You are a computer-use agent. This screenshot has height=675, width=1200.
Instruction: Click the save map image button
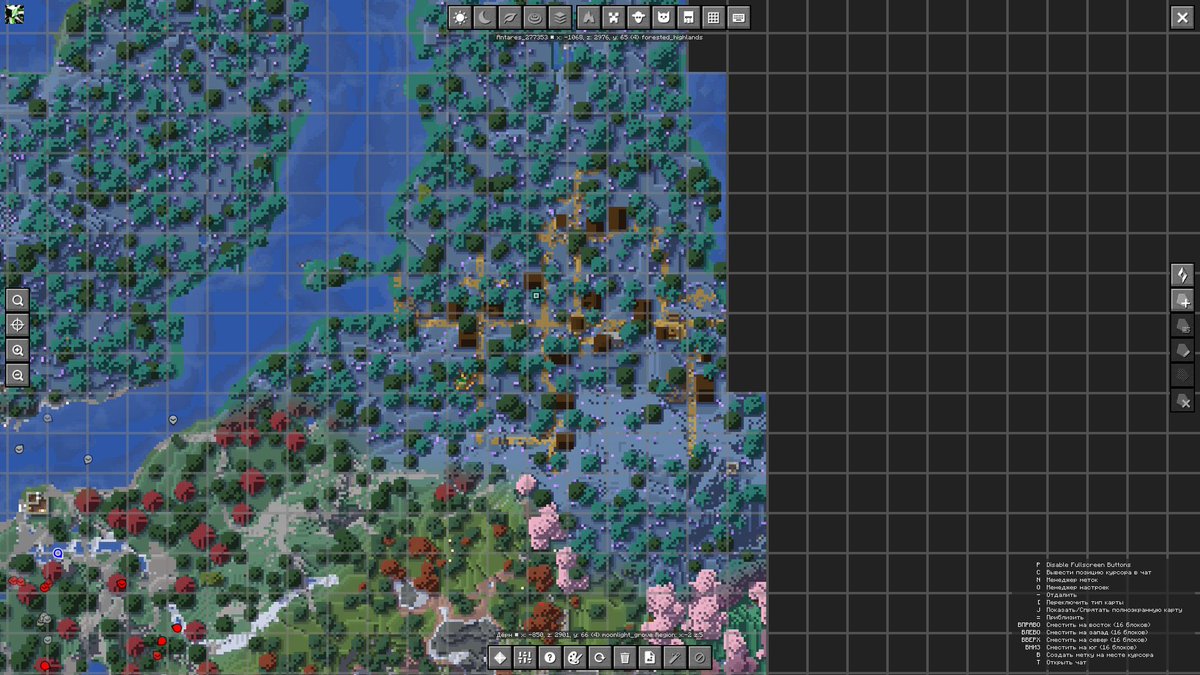click(650, 657)
